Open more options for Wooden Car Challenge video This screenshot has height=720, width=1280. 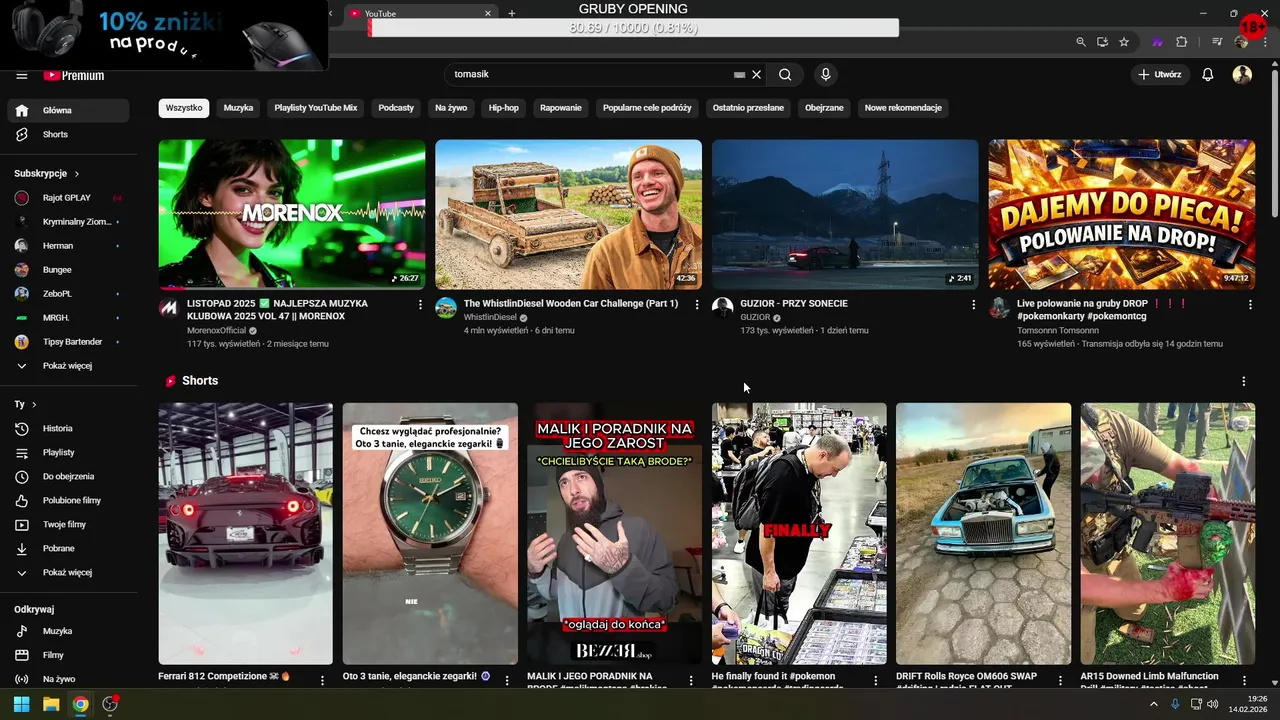[x=697, y=304]
